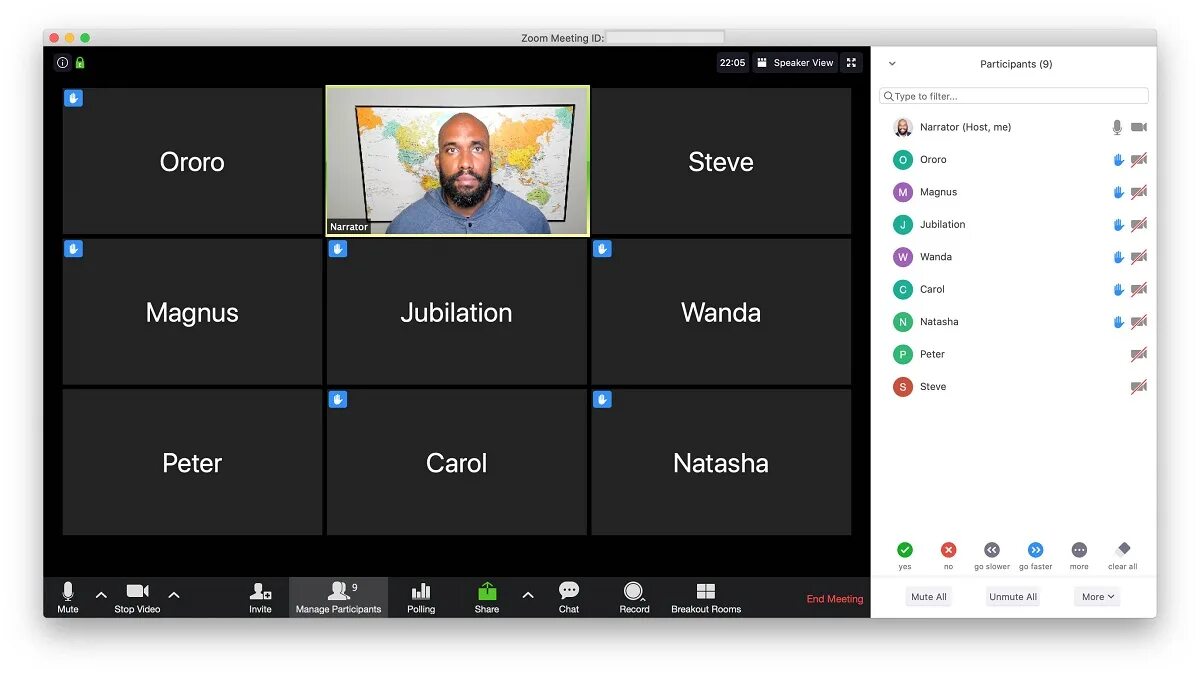This screenshot has height=675, width=1200.
Task: Click Ororo's muted video icon
Action: [1139, 160]
